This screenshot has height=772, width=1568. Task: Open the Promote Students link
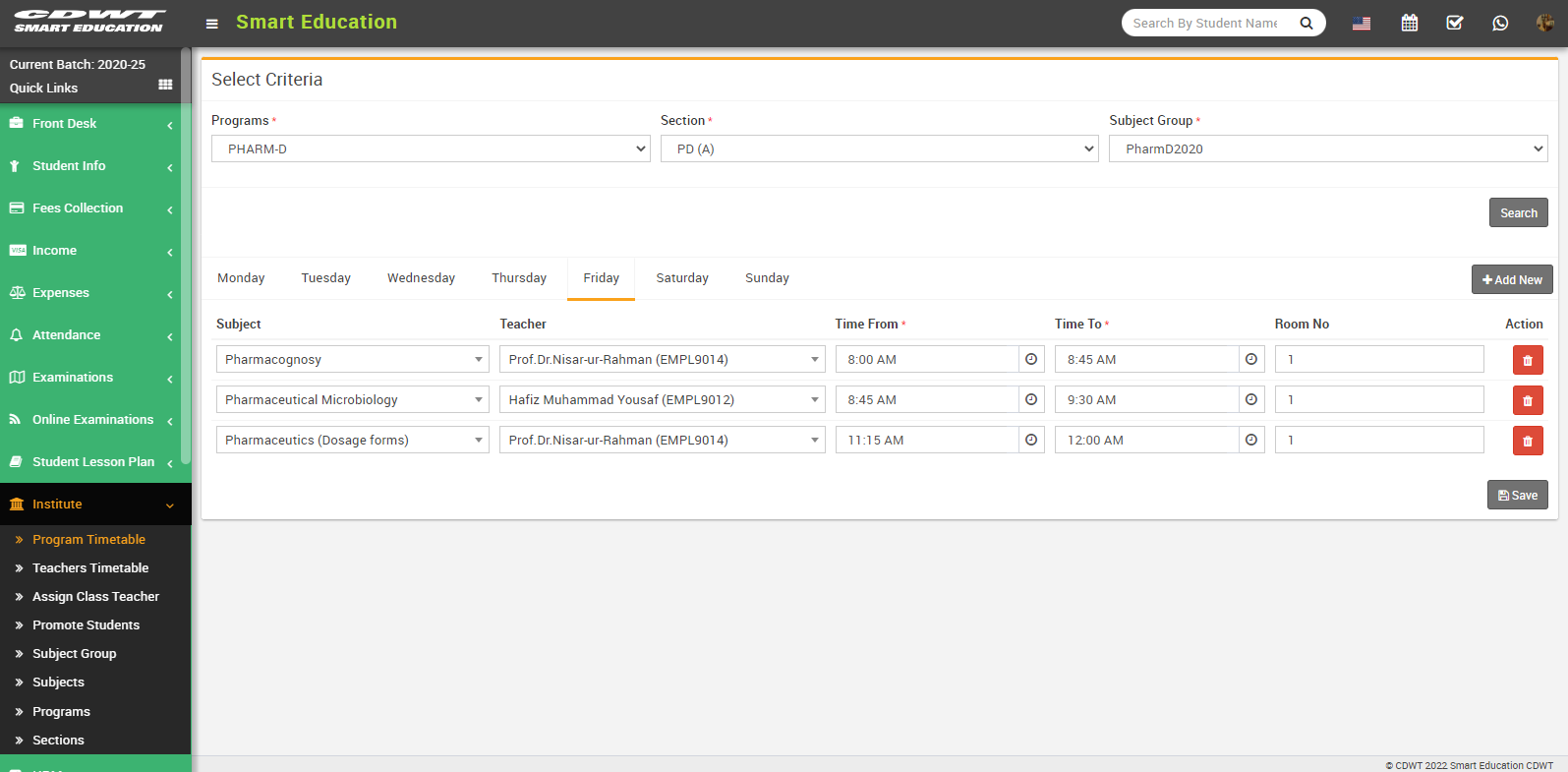tap(86, 624)
